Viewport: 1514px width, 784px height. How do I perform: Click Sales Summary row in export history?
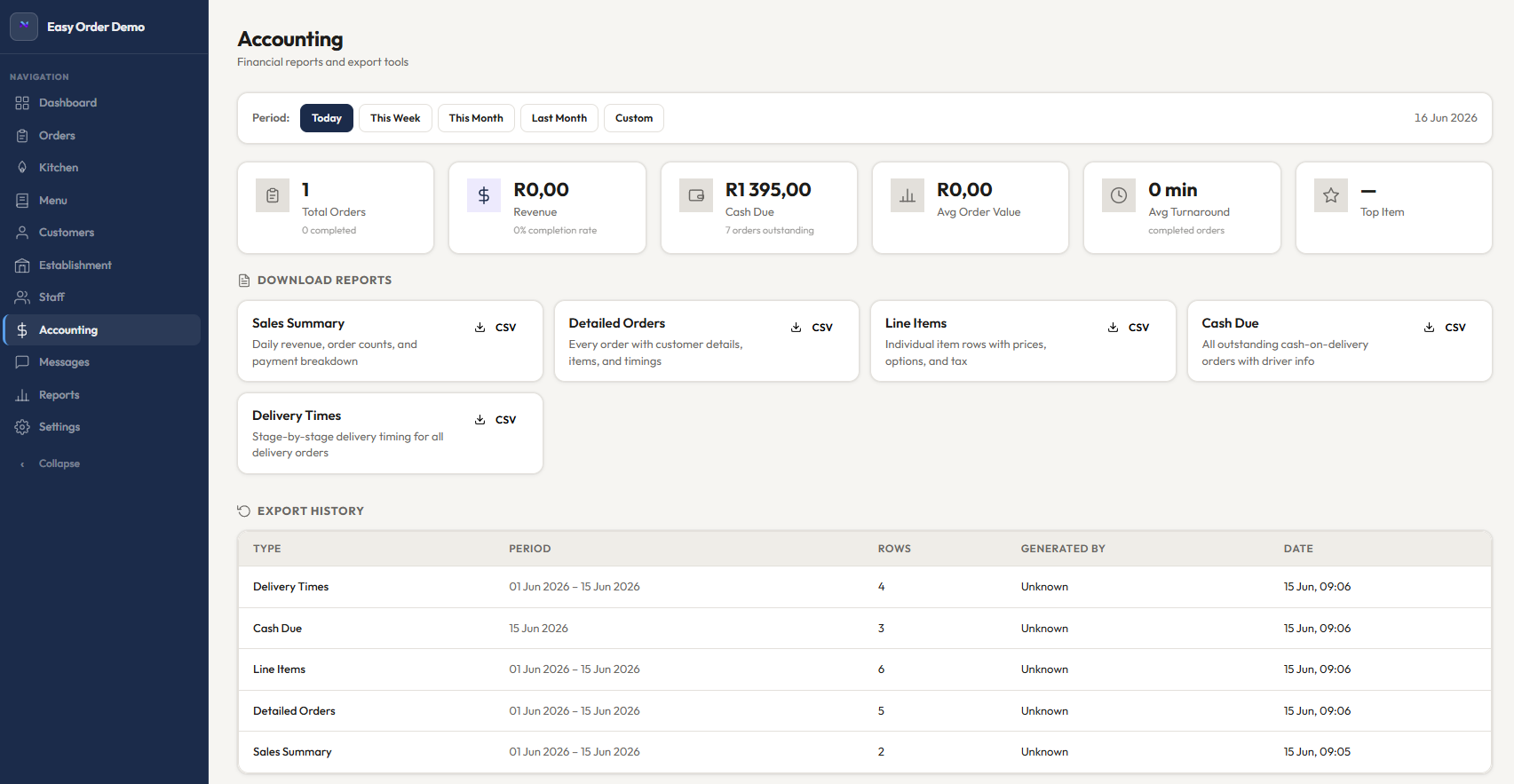(864, 752)
